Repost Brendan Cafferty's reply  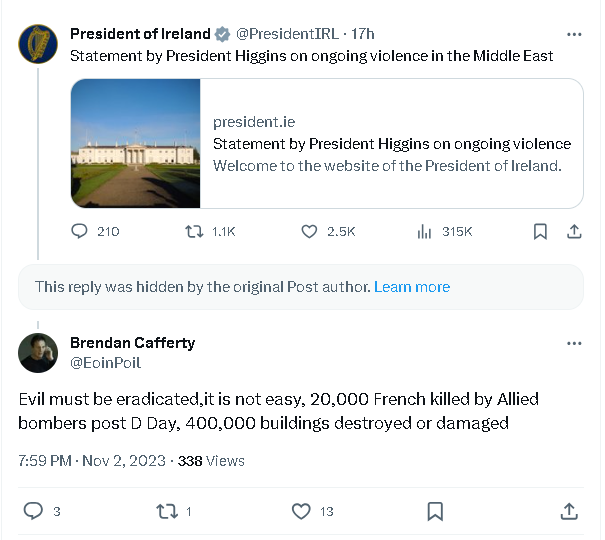(167, 511)
